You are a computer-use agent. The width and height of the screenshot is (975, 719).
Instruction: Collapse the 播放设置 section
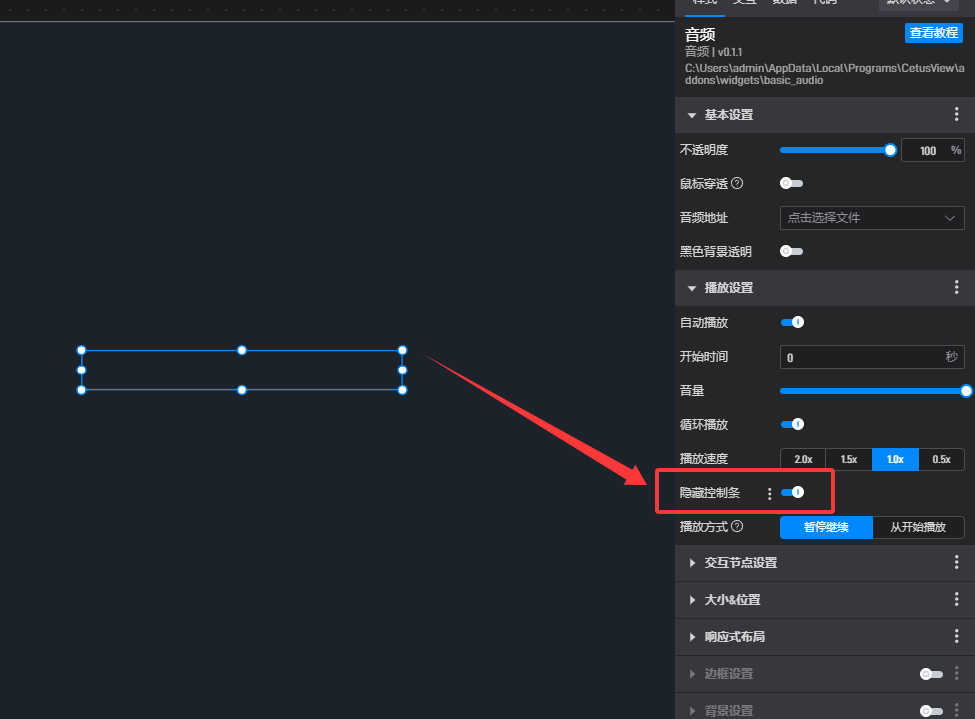click(691, 288)
